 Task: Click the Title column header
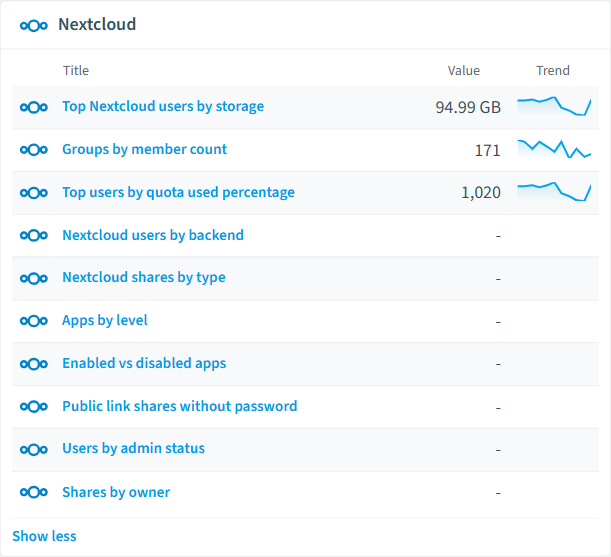[x=76, y=71]
